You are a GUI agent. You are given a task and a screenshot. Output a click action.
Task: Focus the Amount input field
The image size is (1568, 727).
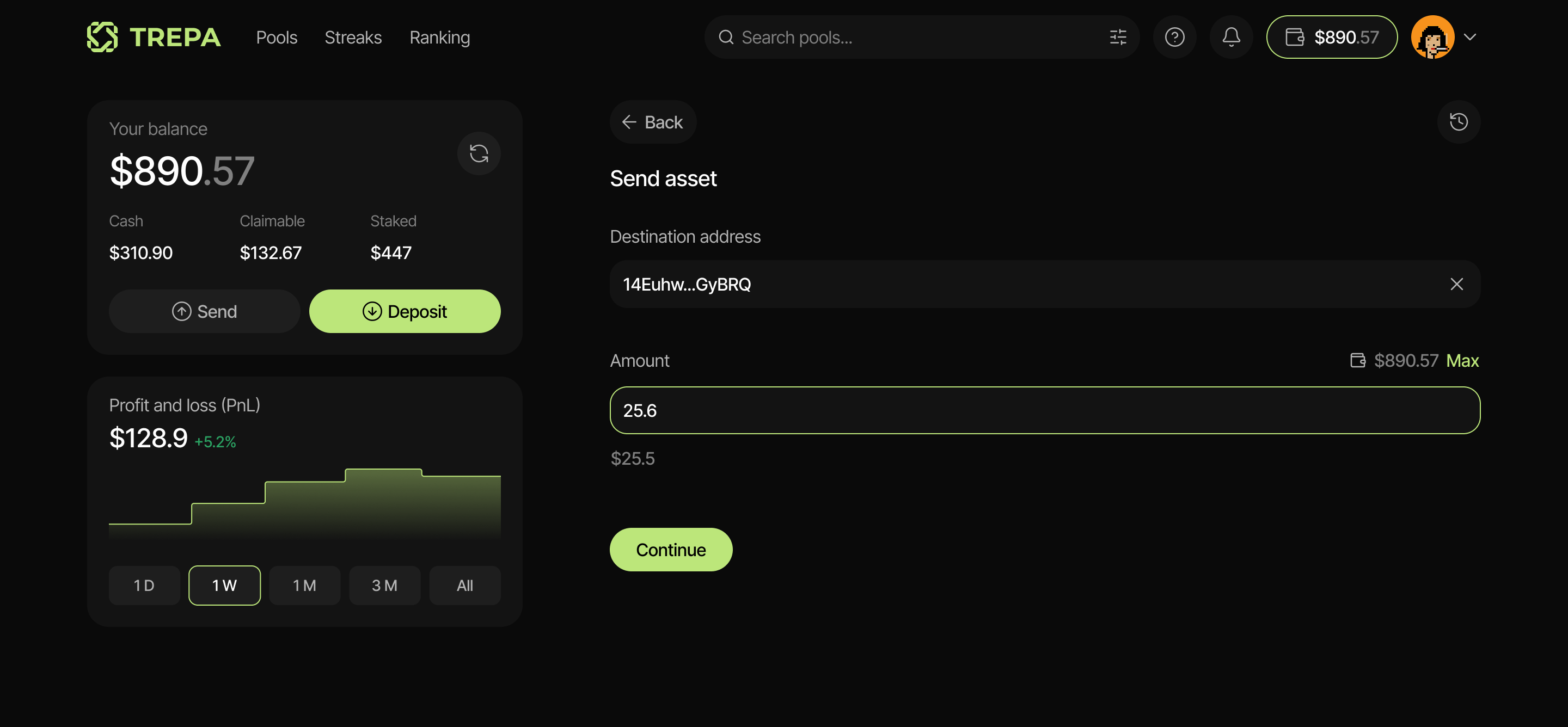tap(1045, 411)
